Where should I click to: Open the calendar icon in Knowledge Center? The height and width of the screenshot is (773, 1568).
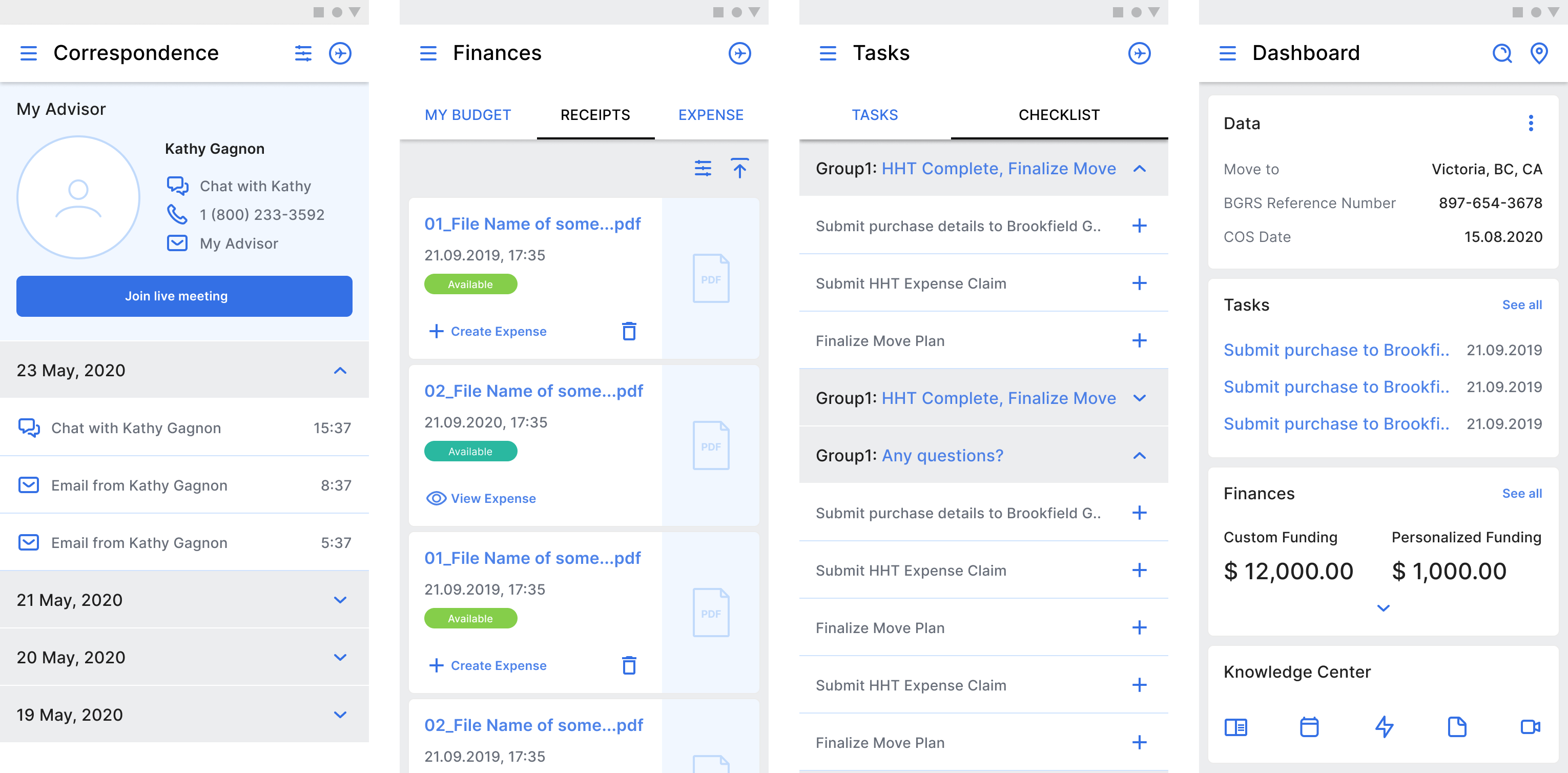1309,727
